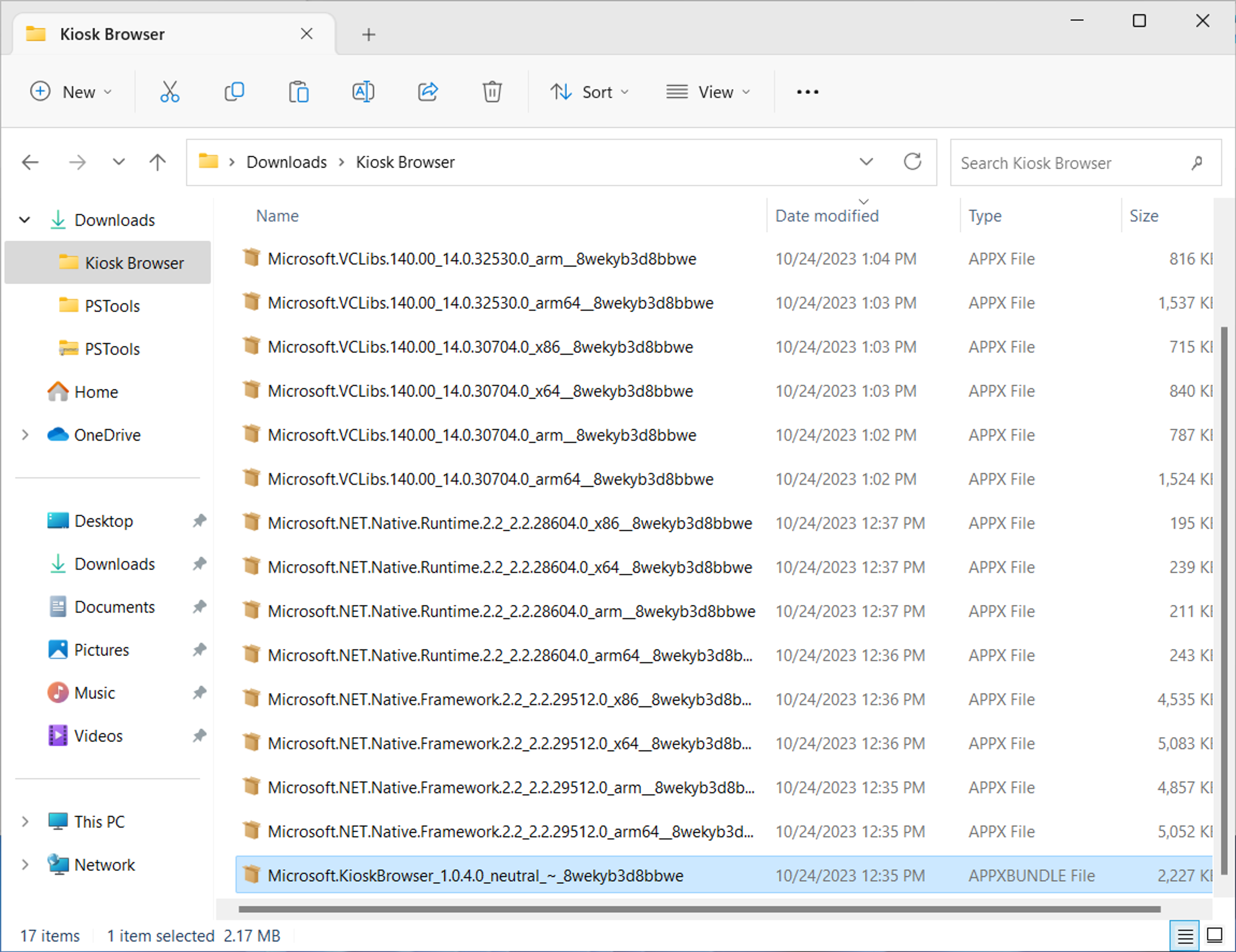1236x952 pixels.
Task: Click the folder icon in address bar
Action: tap(208, 161)
